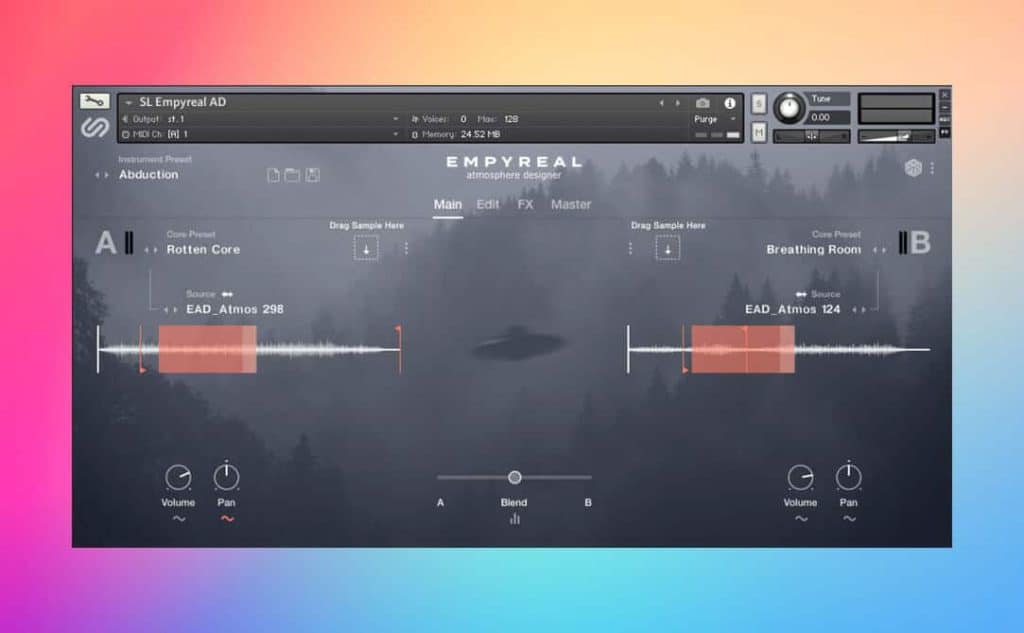Click the wrench icon in Kontakt header

[x=95, y=101]
